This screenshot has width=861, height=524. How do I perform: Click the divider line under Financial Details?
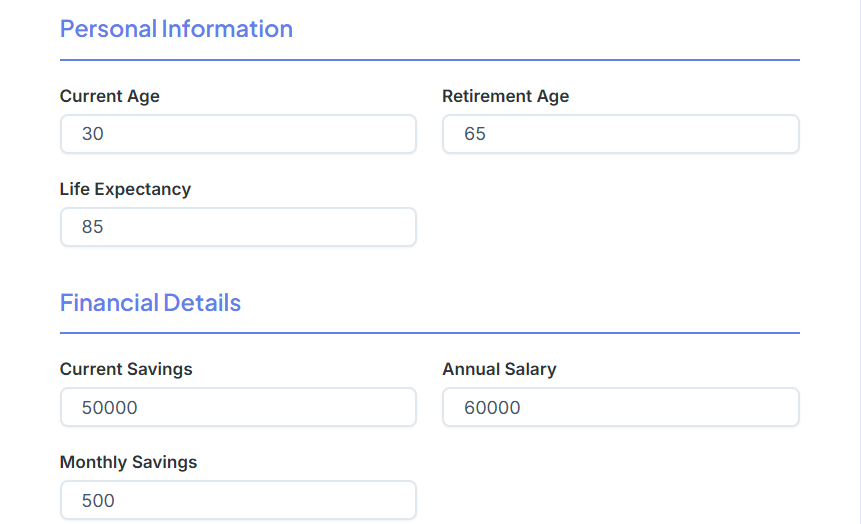click(430, 332)
